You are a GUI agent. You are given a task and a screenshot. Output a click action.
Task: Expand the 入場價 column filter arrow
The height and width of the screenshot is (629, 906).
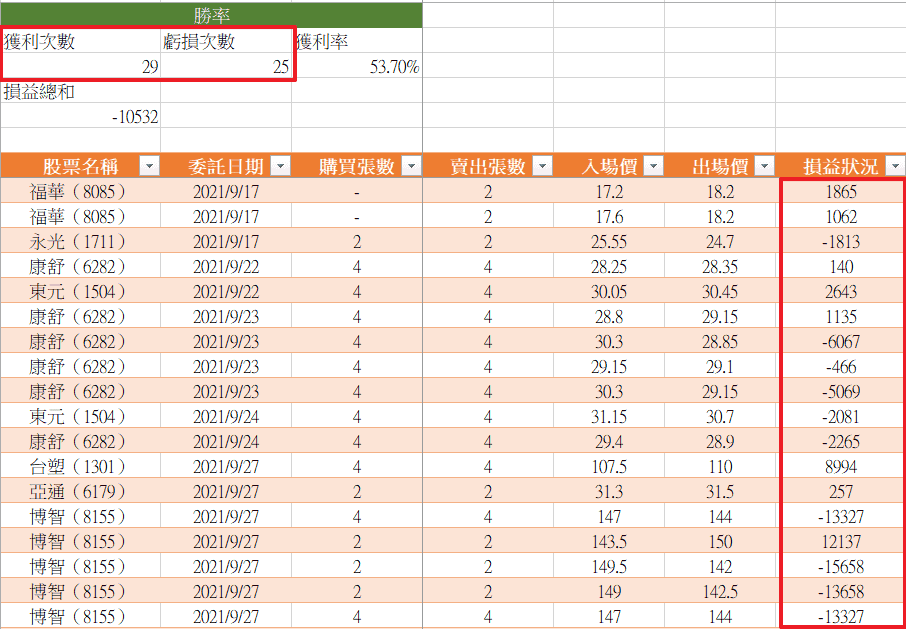pos(654,166)
